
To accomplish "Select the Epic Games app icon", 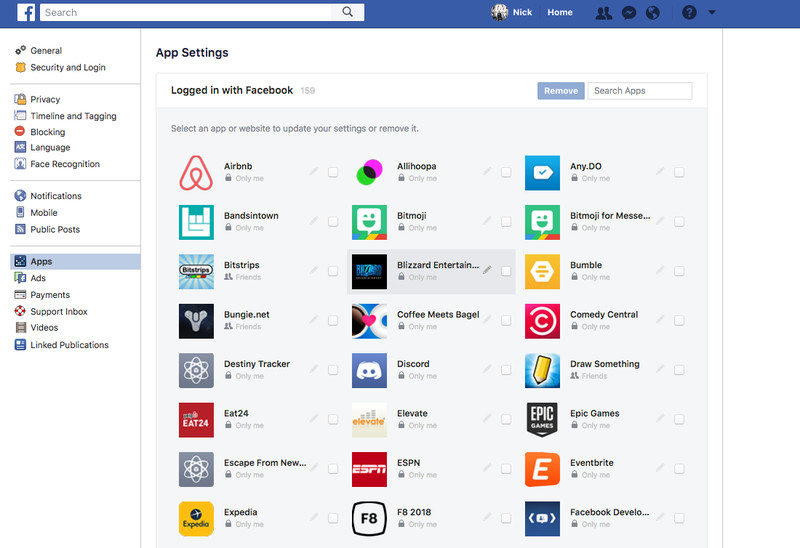I will point(542,420).
